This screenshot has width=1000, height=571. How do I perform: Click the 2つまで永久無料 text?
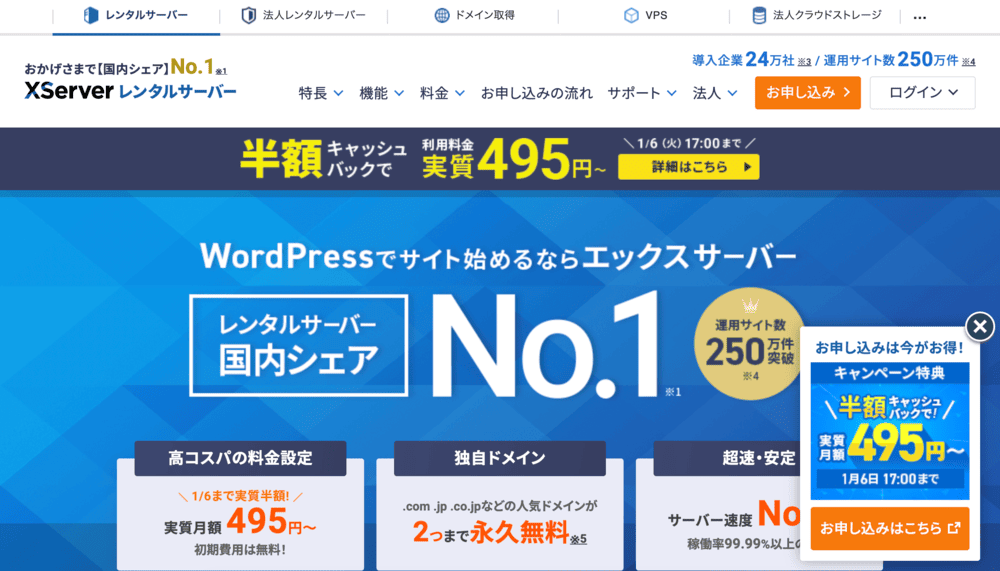click(490, 532)
